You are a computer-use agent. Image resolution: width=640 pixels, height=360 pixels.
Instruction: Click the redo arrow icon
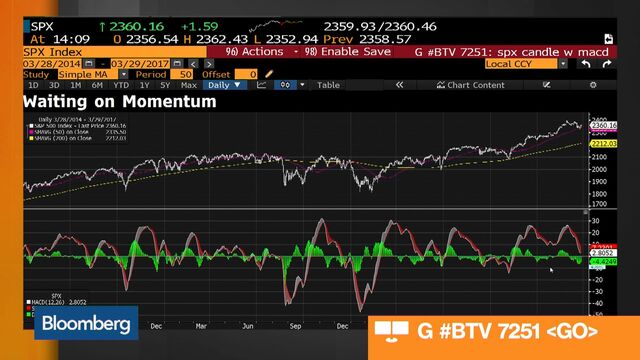click(x=607, y=64)
